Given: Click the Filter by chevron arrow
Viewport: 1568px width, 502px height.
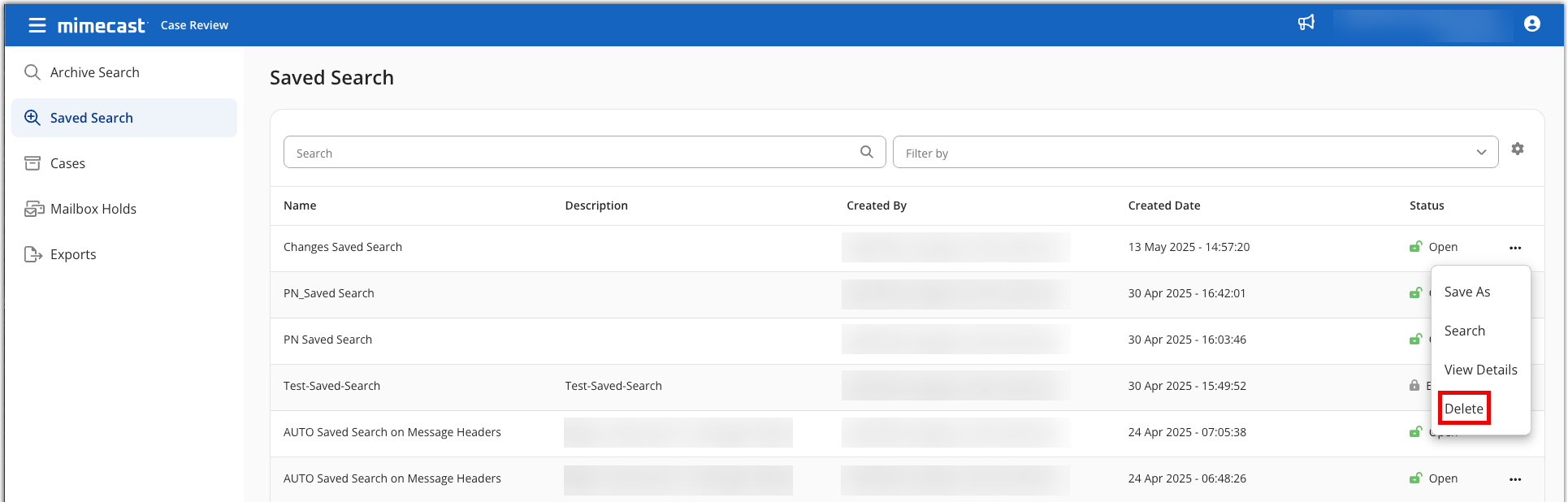Looking at the screenshot, I should (1480, 153).
